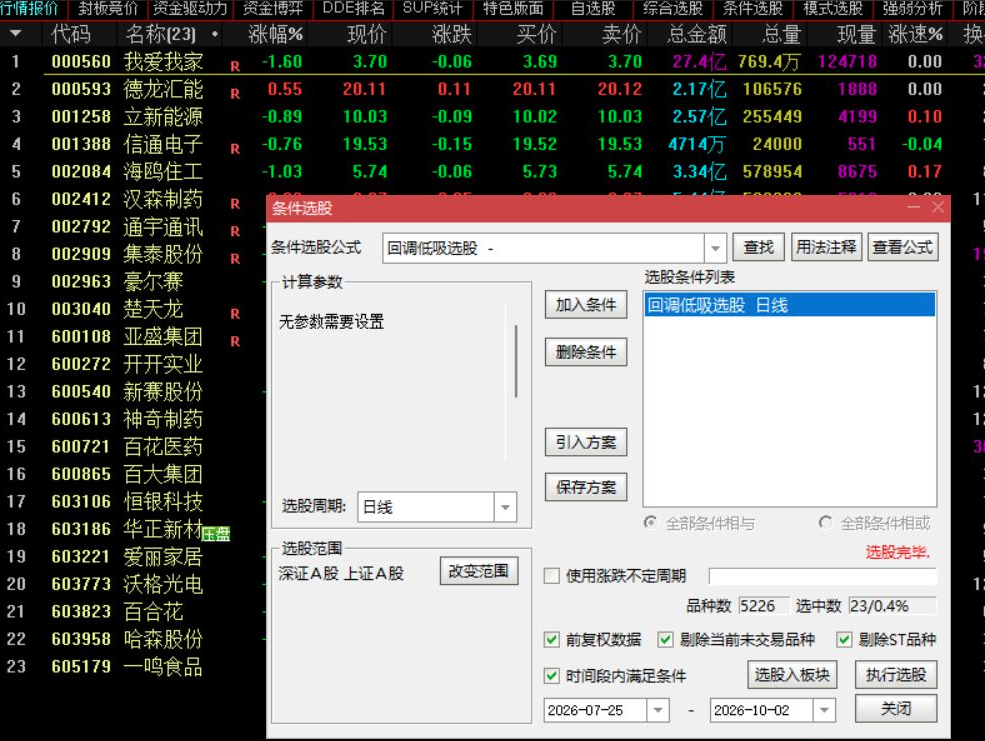Click the 查看公式 button
Screen dimensions: 985x741
[903, 247]
